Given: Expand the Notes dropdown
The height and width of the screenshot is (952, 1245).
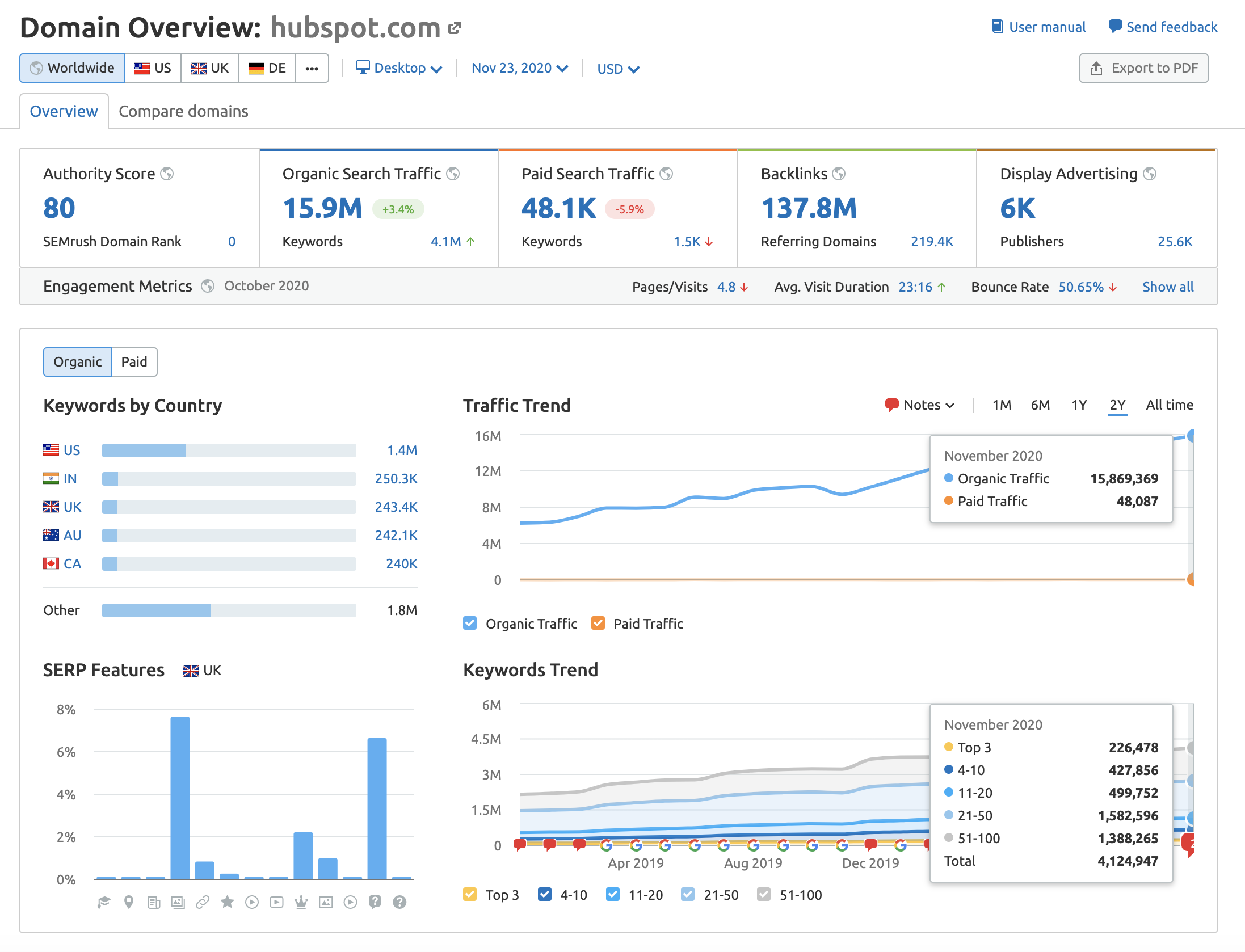Looking at the screenshot, I should coord(920,405).
